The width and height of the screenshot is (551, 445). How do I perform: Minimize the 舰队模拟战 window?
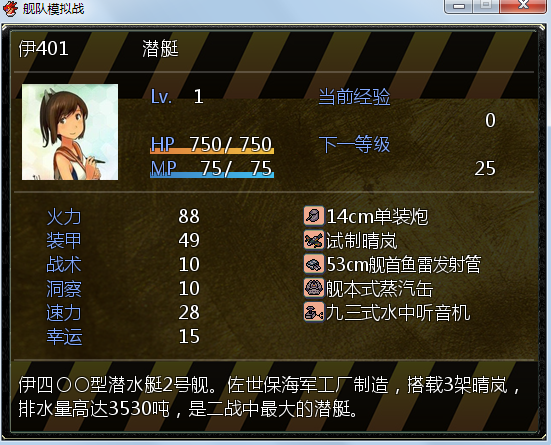click(x=459, y=6)
